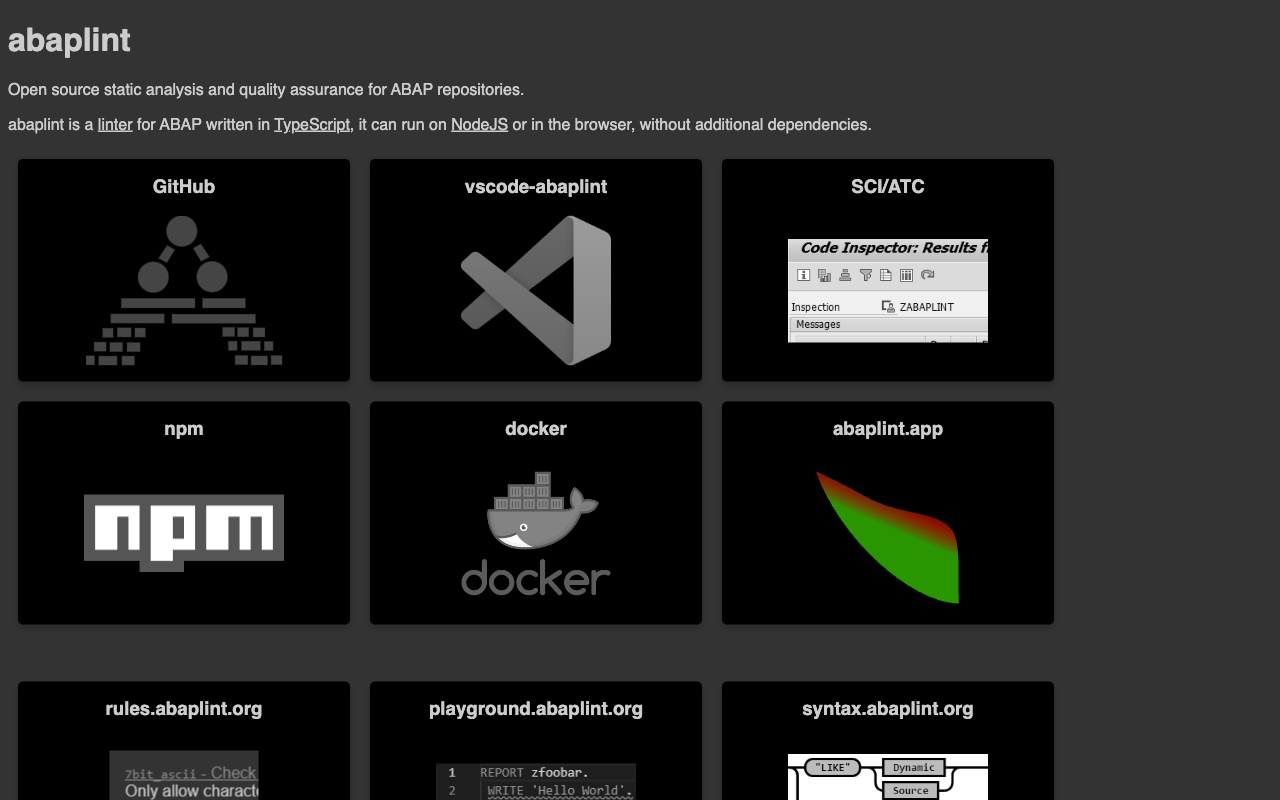Screen dimensions: 1280x800
Task: Click the docker card title
Action: pyautogui.click(x=536, y=429)
